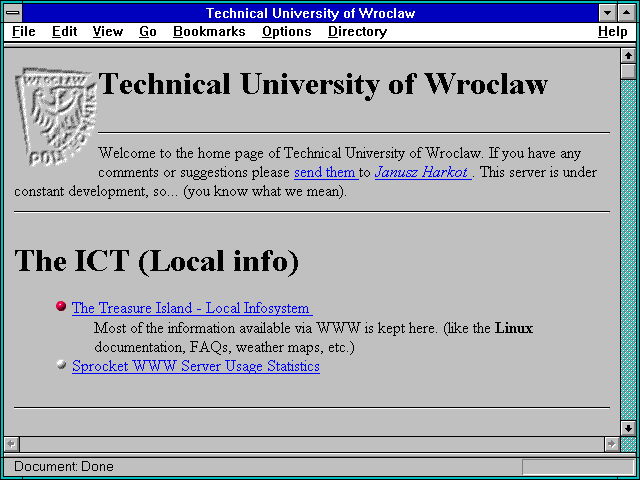Click the bold word 'Linux' in description

pyautogui.click(x=514, y=328)
